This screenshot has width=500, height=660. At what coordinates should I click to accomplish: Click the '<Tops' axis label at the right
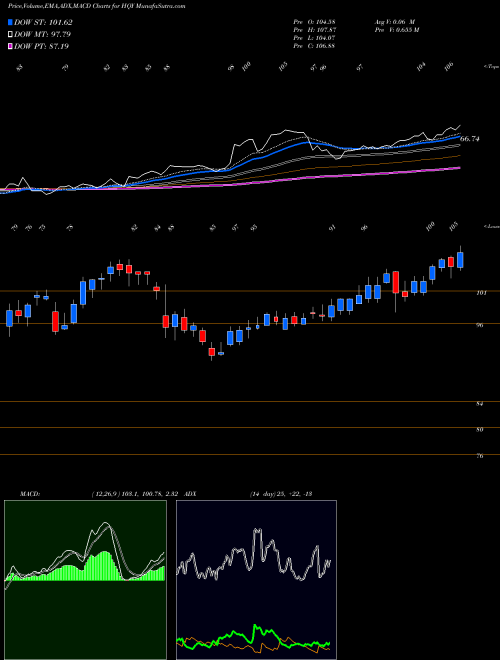491,67
